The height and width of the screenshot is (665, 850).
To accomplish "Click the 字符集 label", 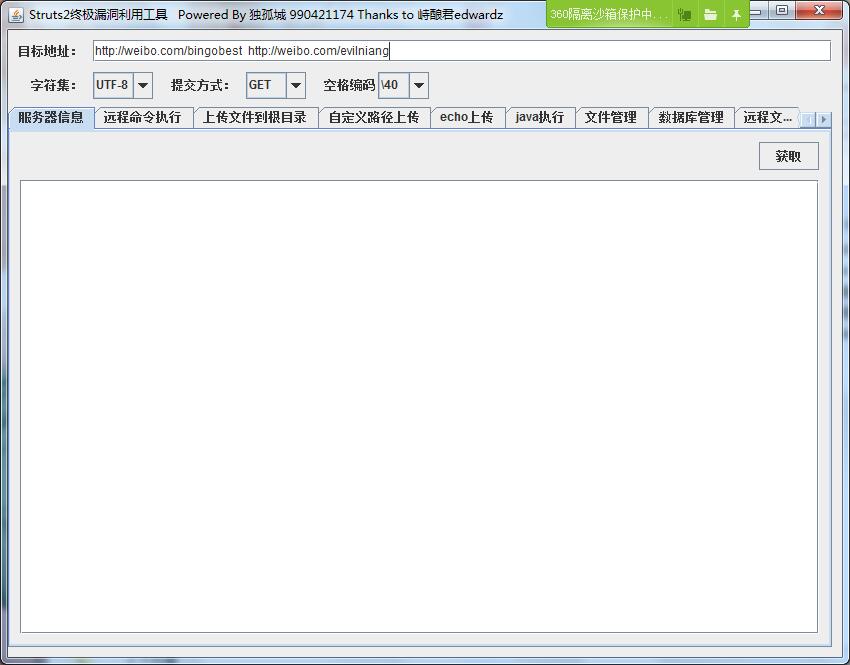I will [x=54, y=86].
